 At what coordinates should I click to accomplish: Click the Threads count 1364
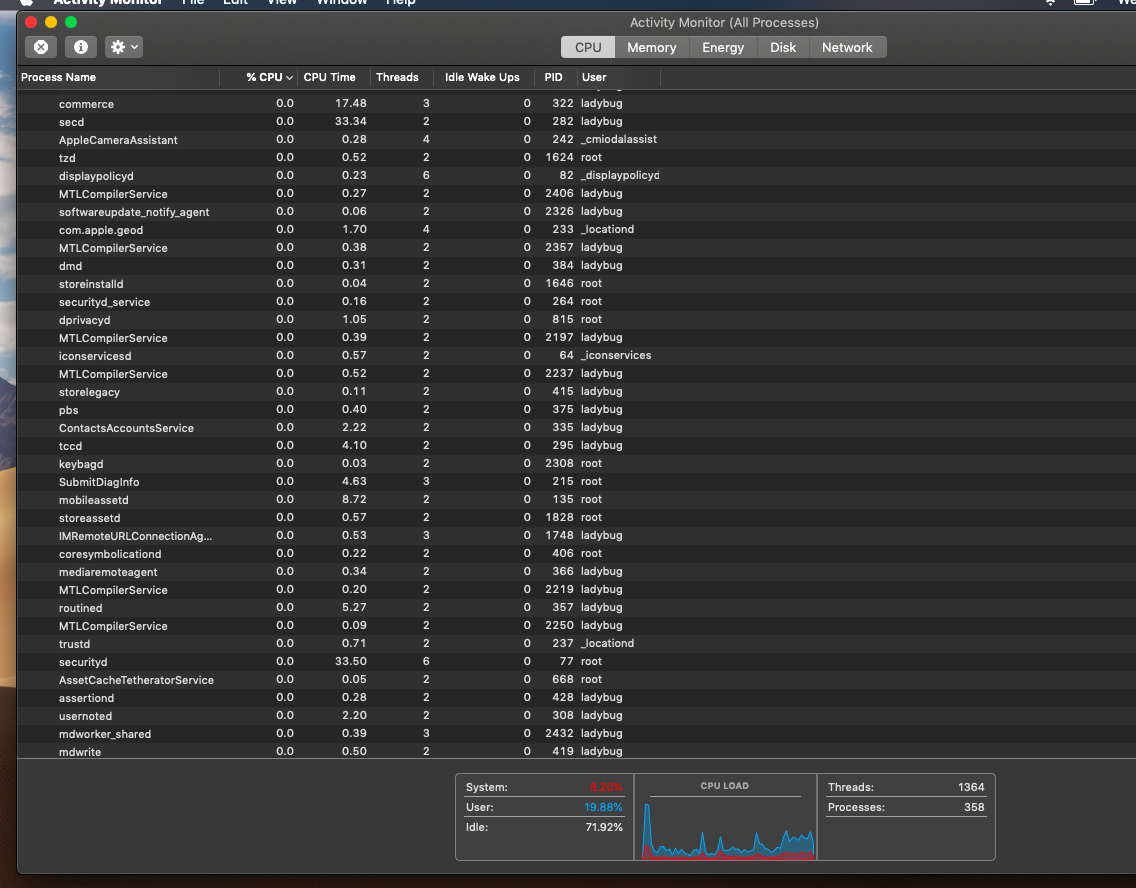971,787
